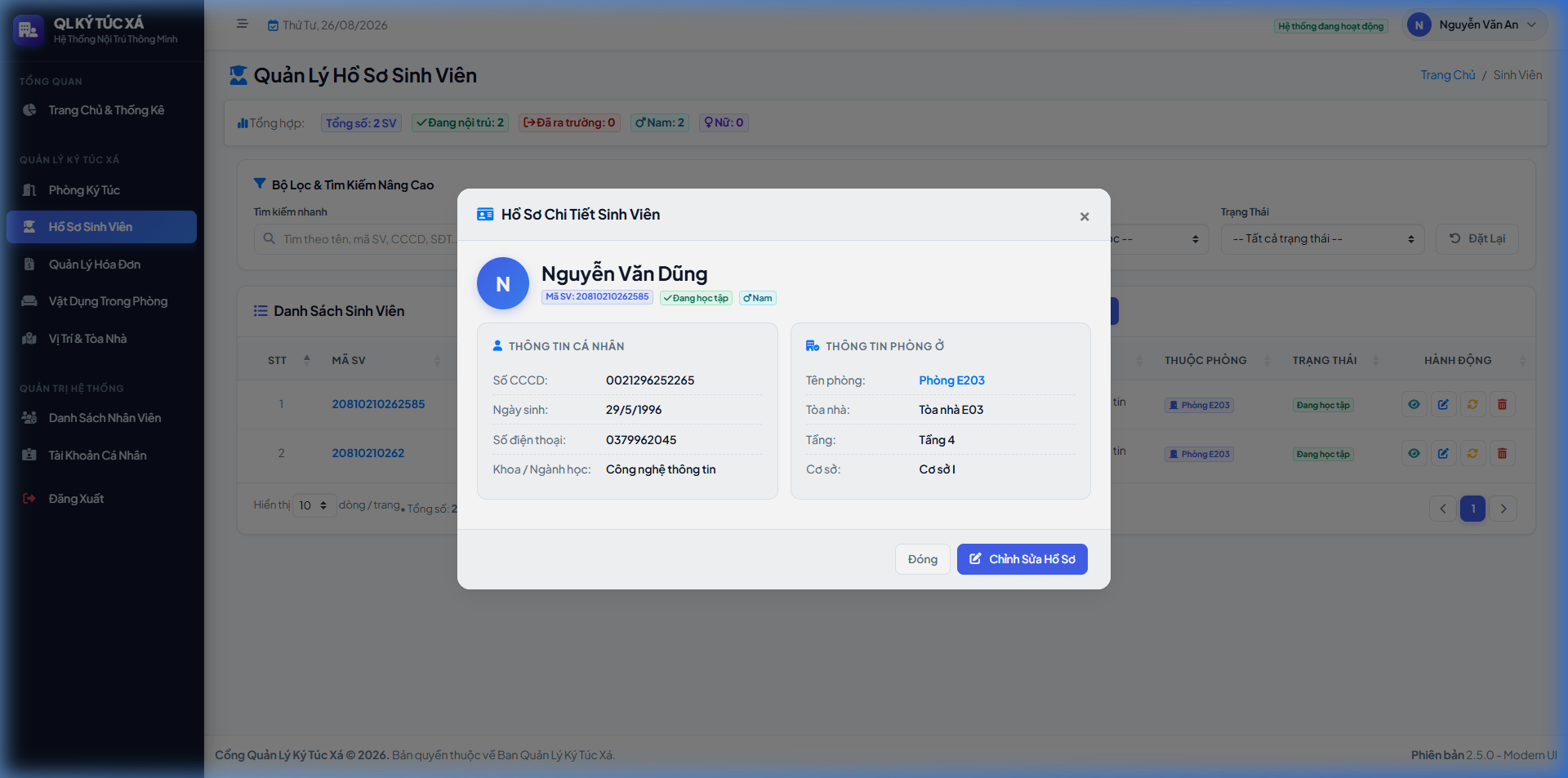View eye icon for student 20810210262
Screen dimensions: 1568x778
[1414, 454]
